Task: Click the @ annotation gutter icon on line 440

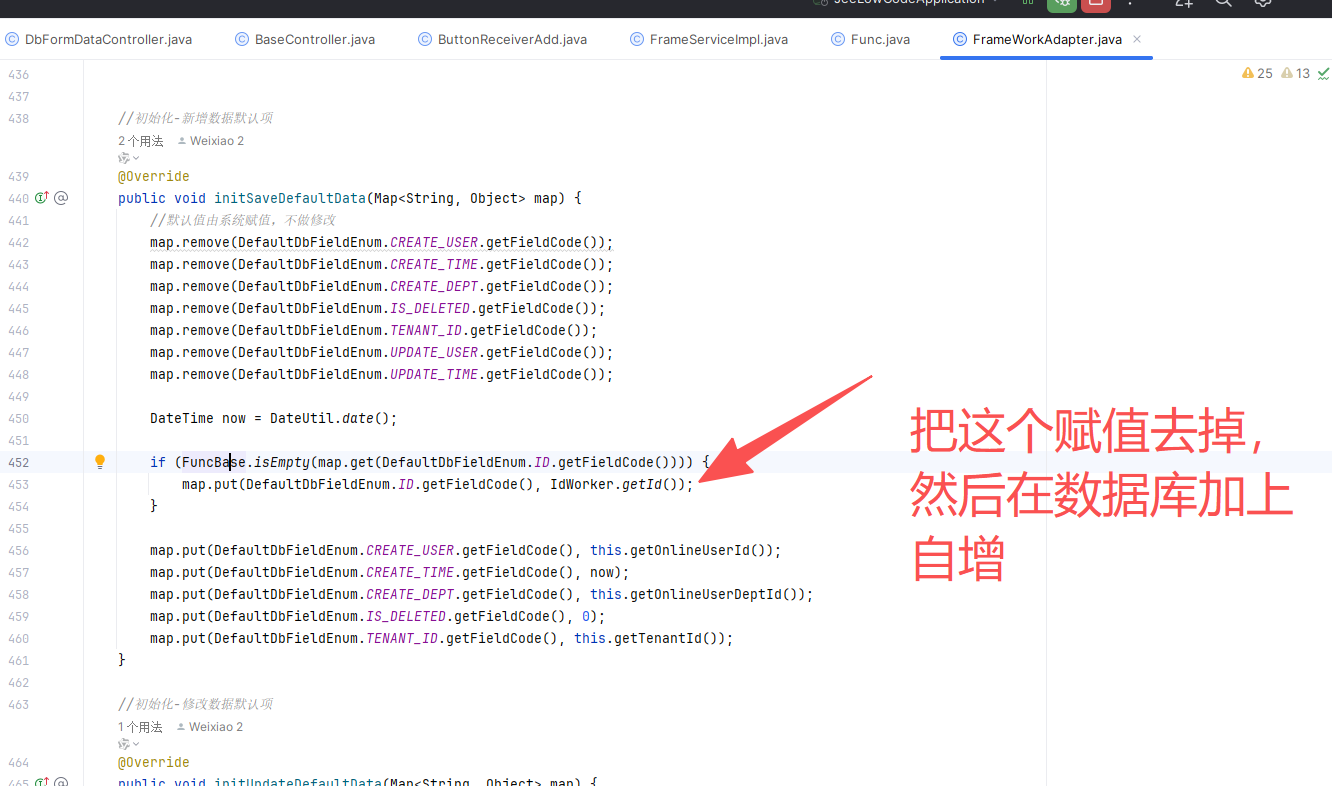Action: (x=61, y=198)
